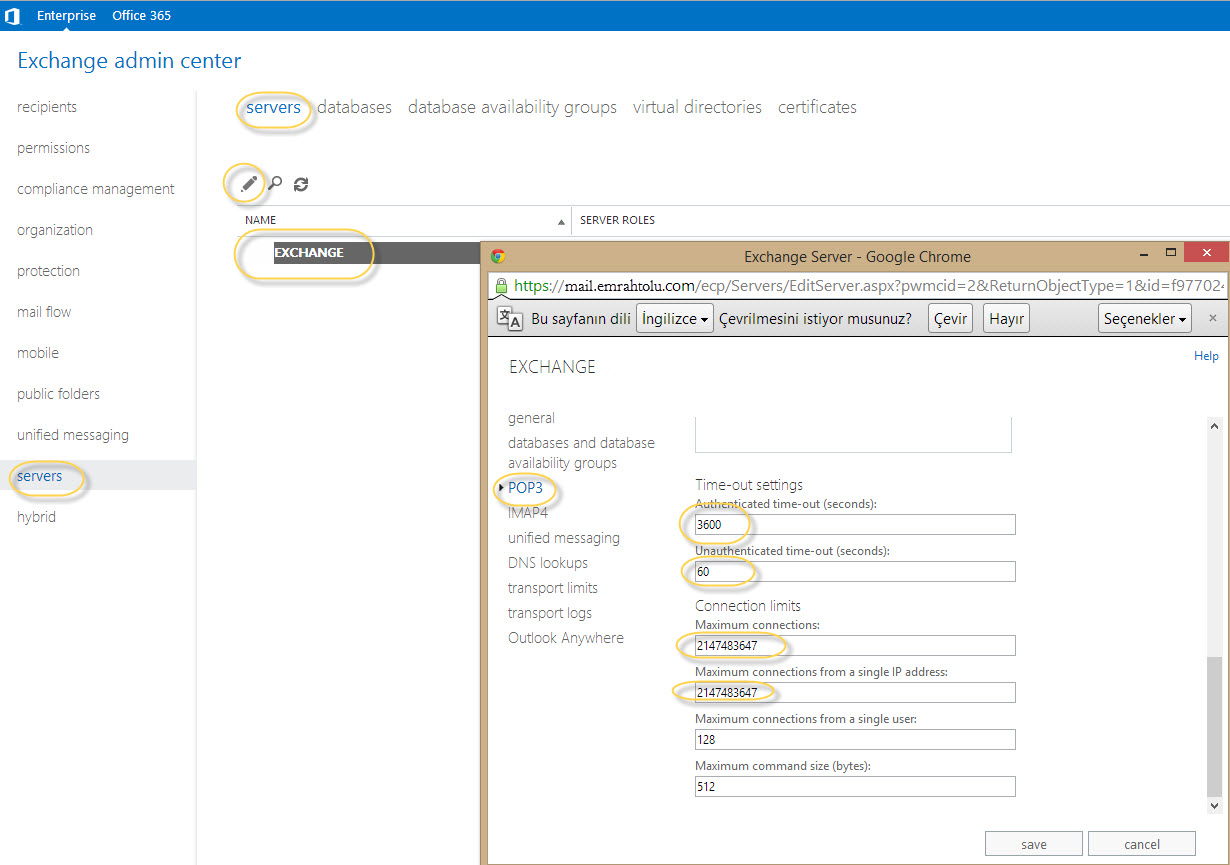Screen dimensions: 1230x865
Task: Open the certificates tab
Action: point(817,107)
